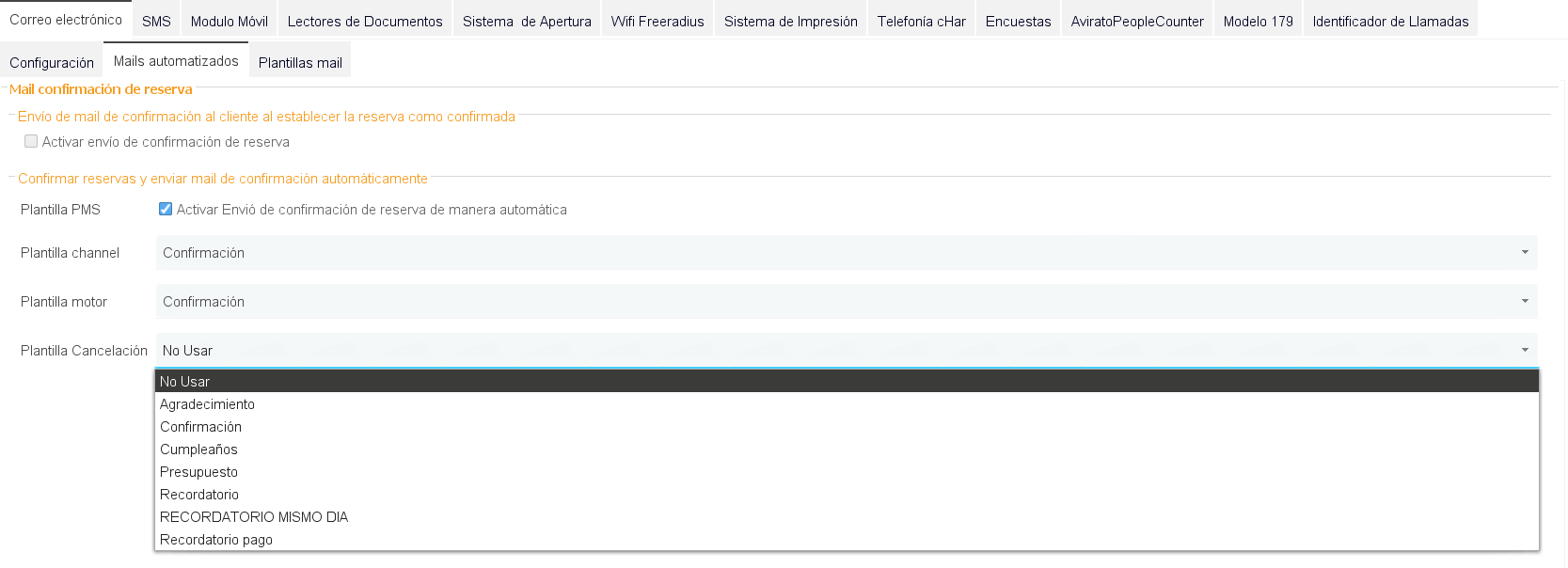Open the Plantilla motor dropdown

tap(847, 301)
